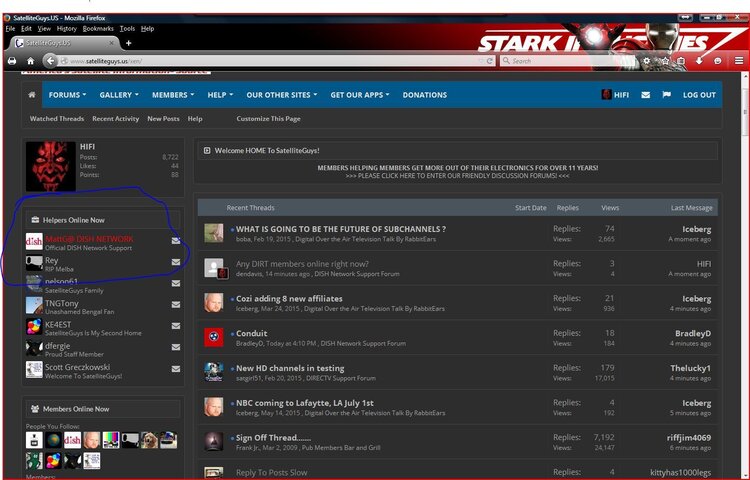
Task: Bookmark this page with the star icon
Action: (x=665, y=61)
